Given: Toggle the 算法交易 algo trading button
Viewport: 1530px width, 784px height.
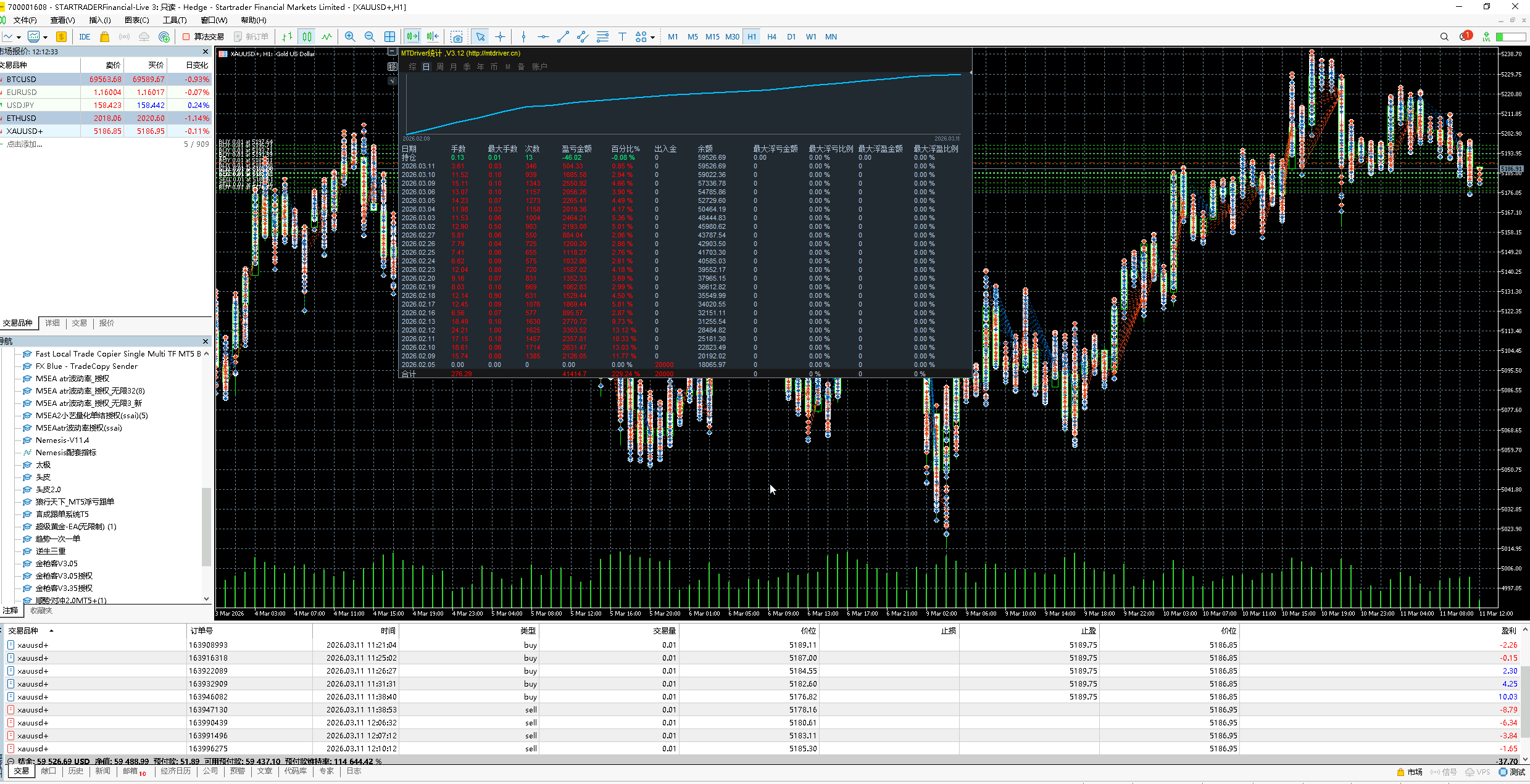Looking at the screenshot, I should click(203, 37).
